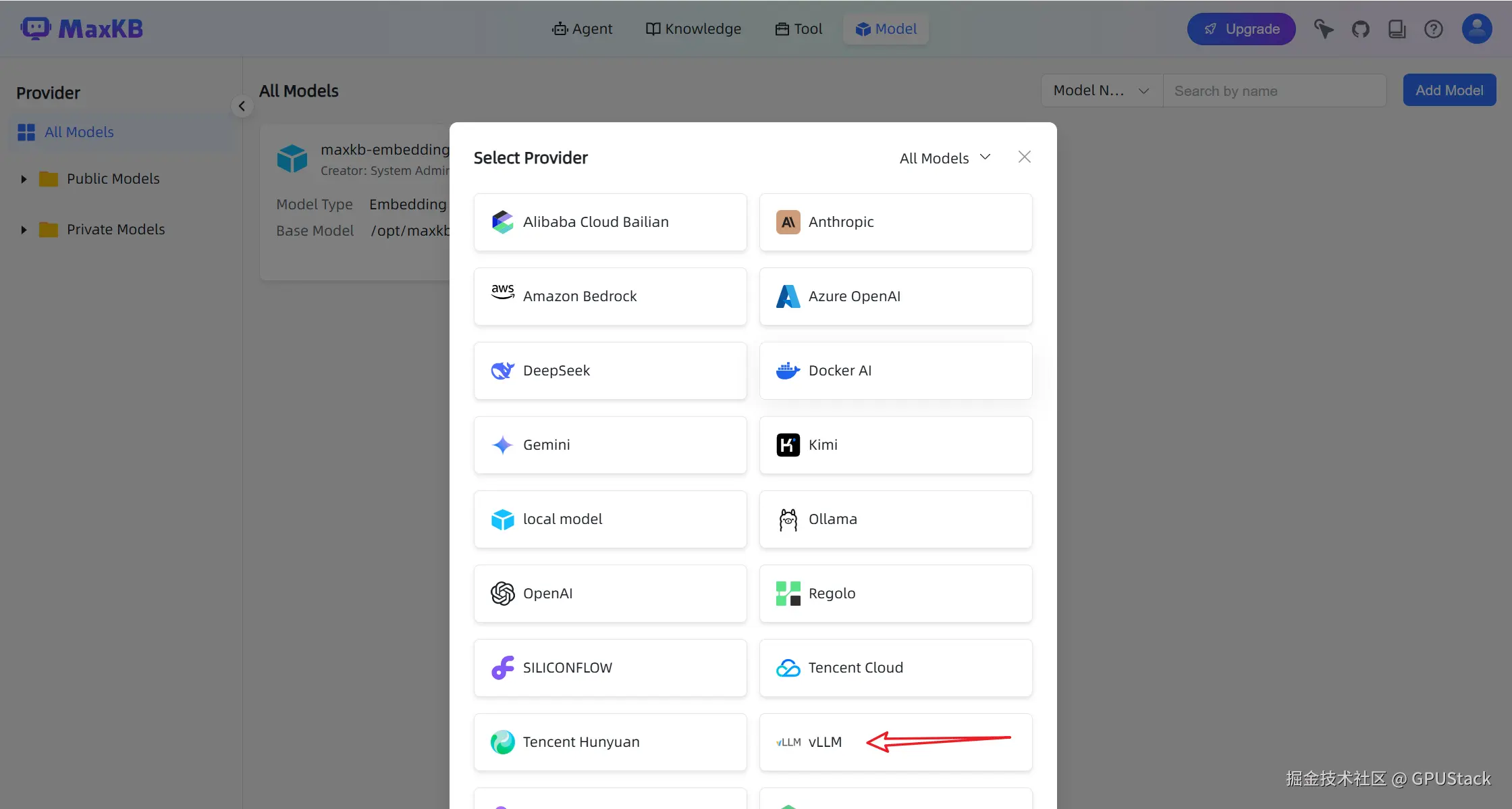Viewport: 1512px width, 809px height.
Task: Pick the Anthropic provider card
Action: [x=895, y=222]
